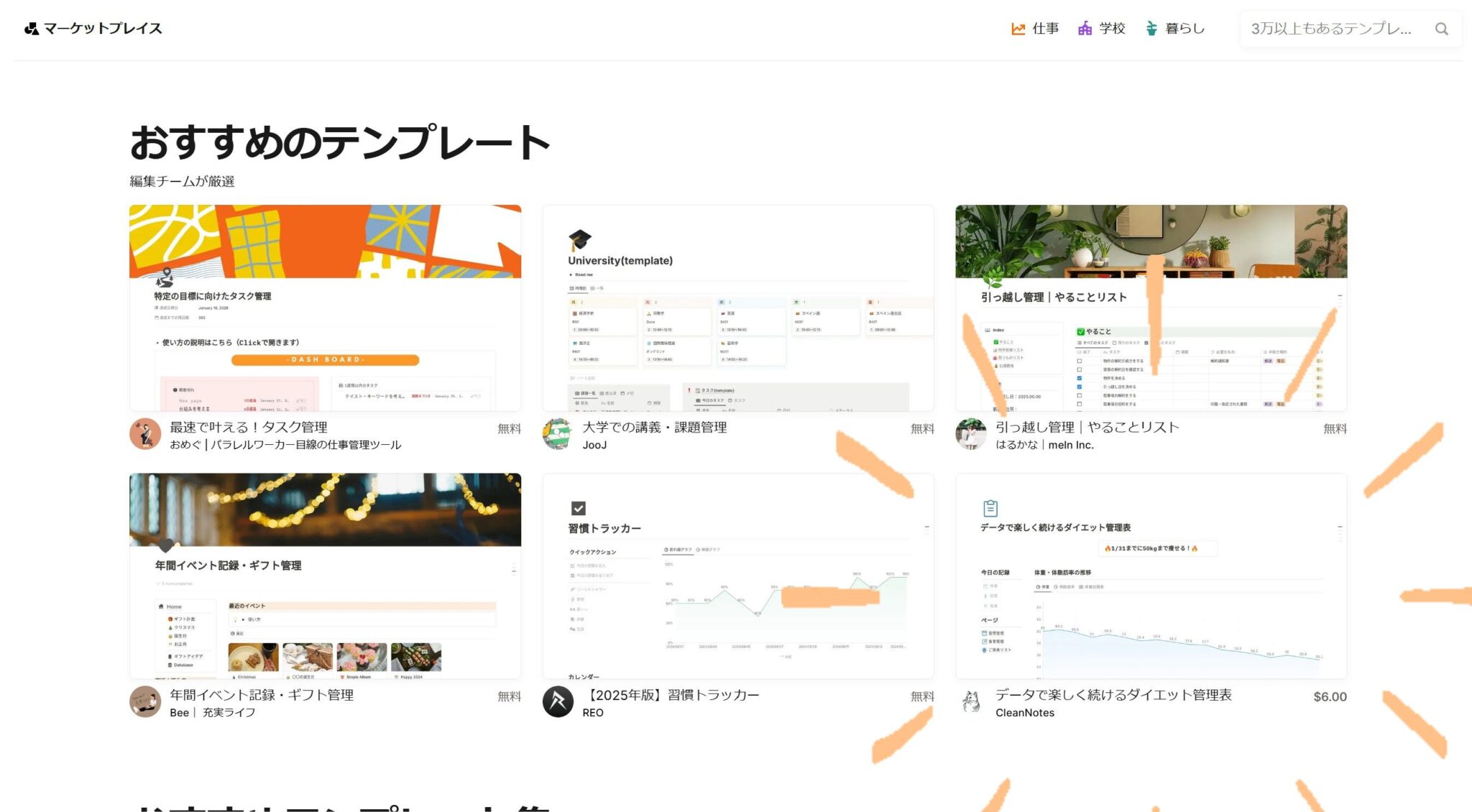This screenshot has height=812, width=1472.
Task: Click REO creator avatar icon
Action: pyautogui.click(x=557, y=702)
